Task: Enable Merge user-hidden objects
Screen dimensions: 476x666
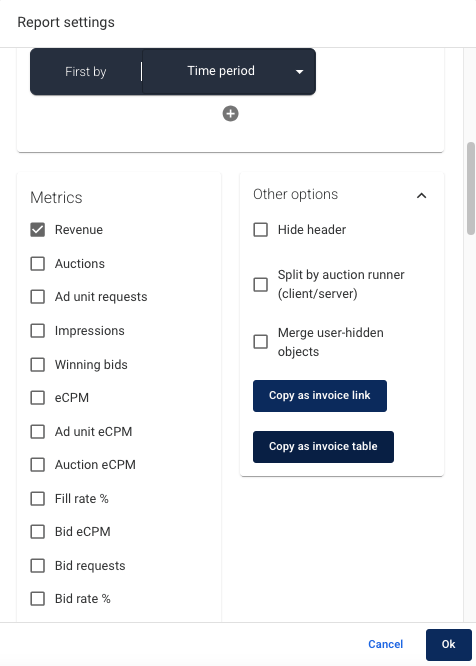Action: click(261, 341)
